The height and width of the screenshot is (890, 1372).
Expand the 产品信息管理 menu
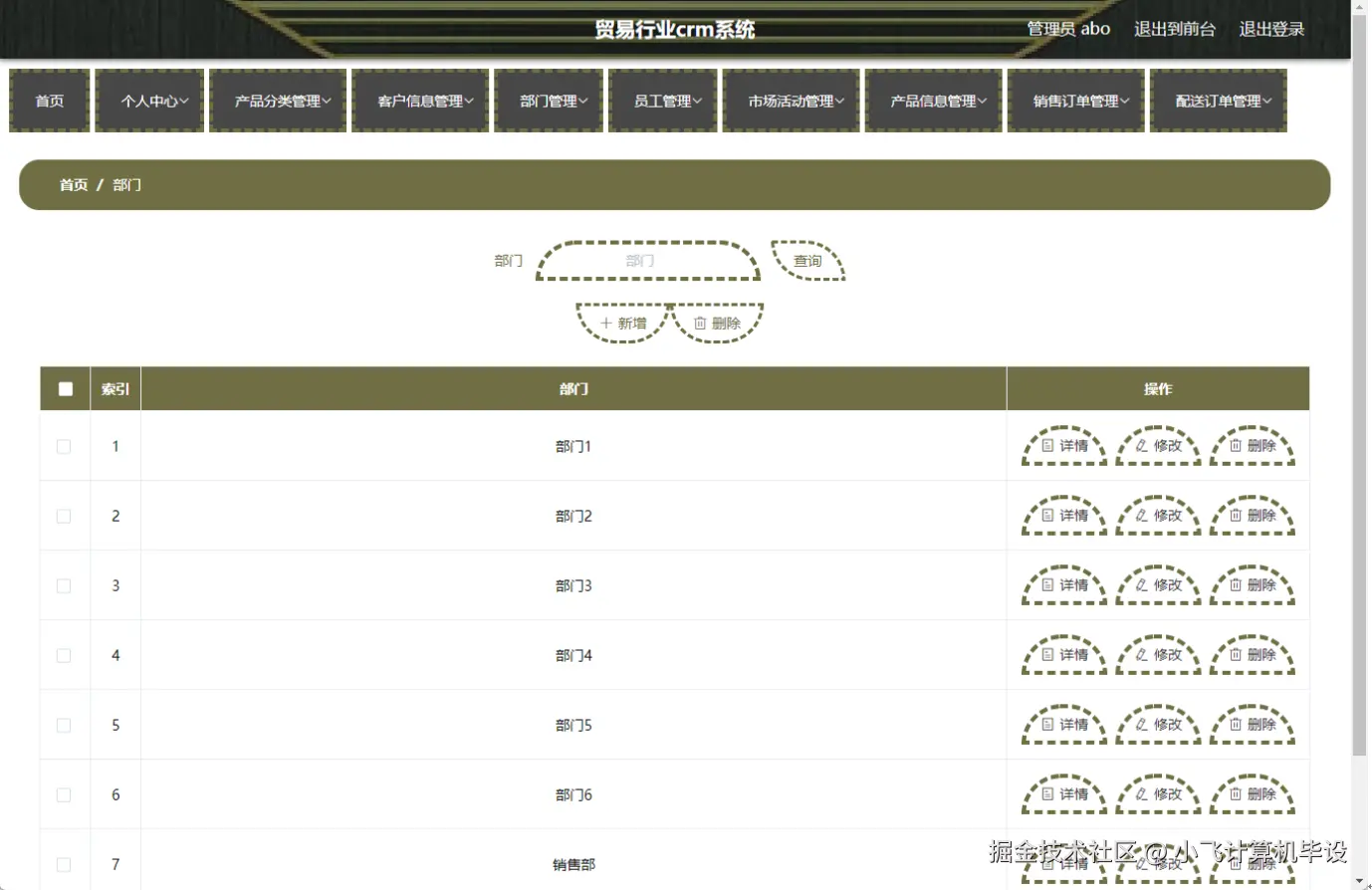[934, 101]
